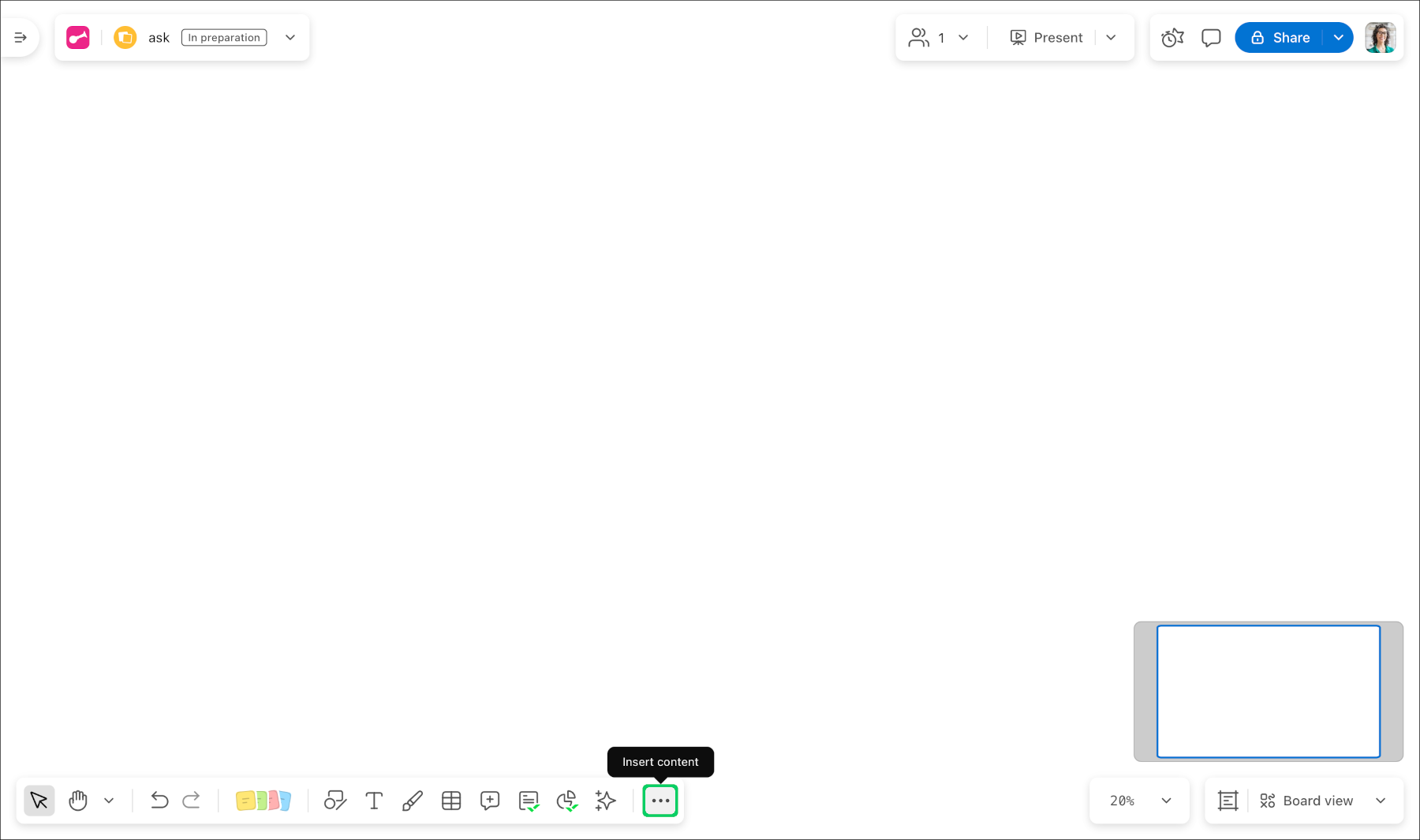
Task: Expand the left sidebar with the arrow
Action: click(21, 37)
